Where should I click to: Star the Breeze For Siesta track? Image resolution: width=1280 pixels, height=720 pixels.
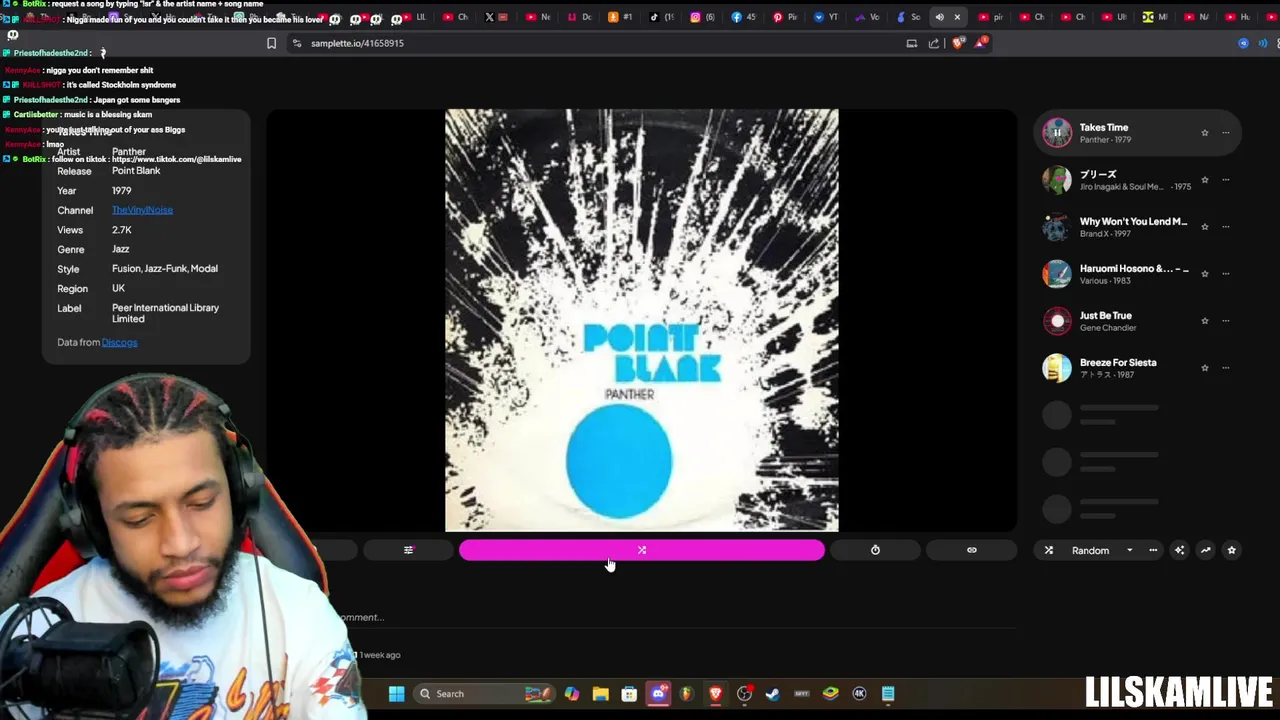[x=1204, y=368]
